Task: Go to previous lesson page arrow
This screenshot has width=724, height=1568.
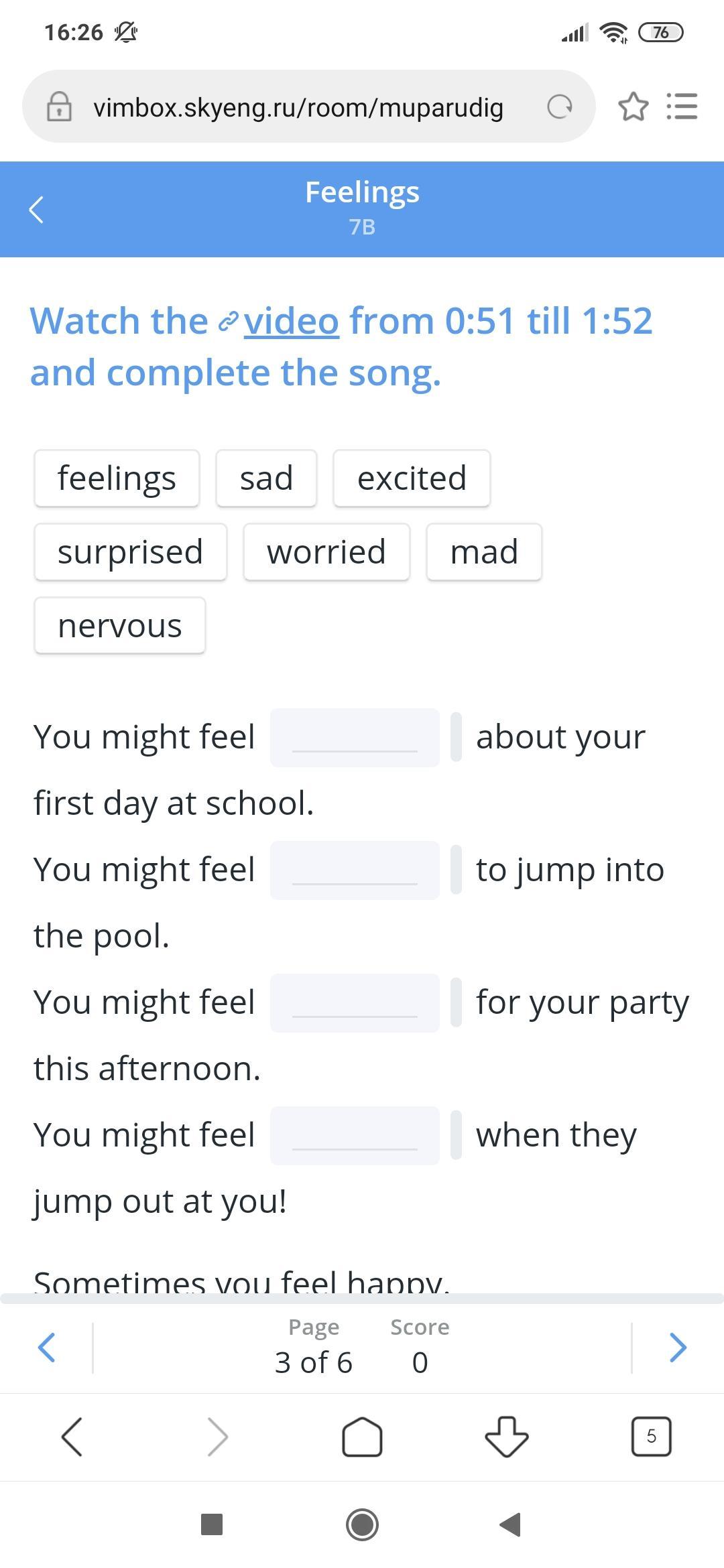Action: coord(46,1347)
